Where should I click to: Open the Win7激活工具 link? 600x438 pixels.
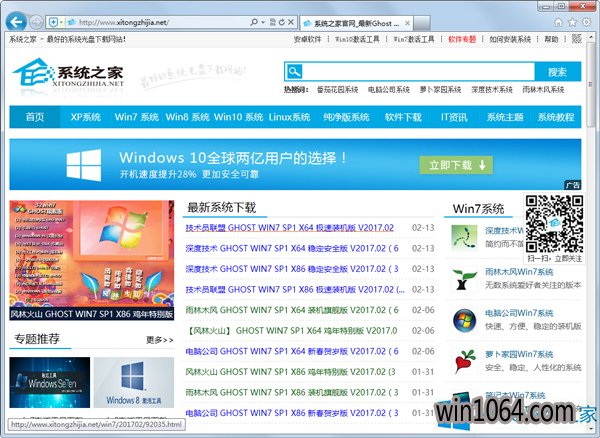(414, 39)
